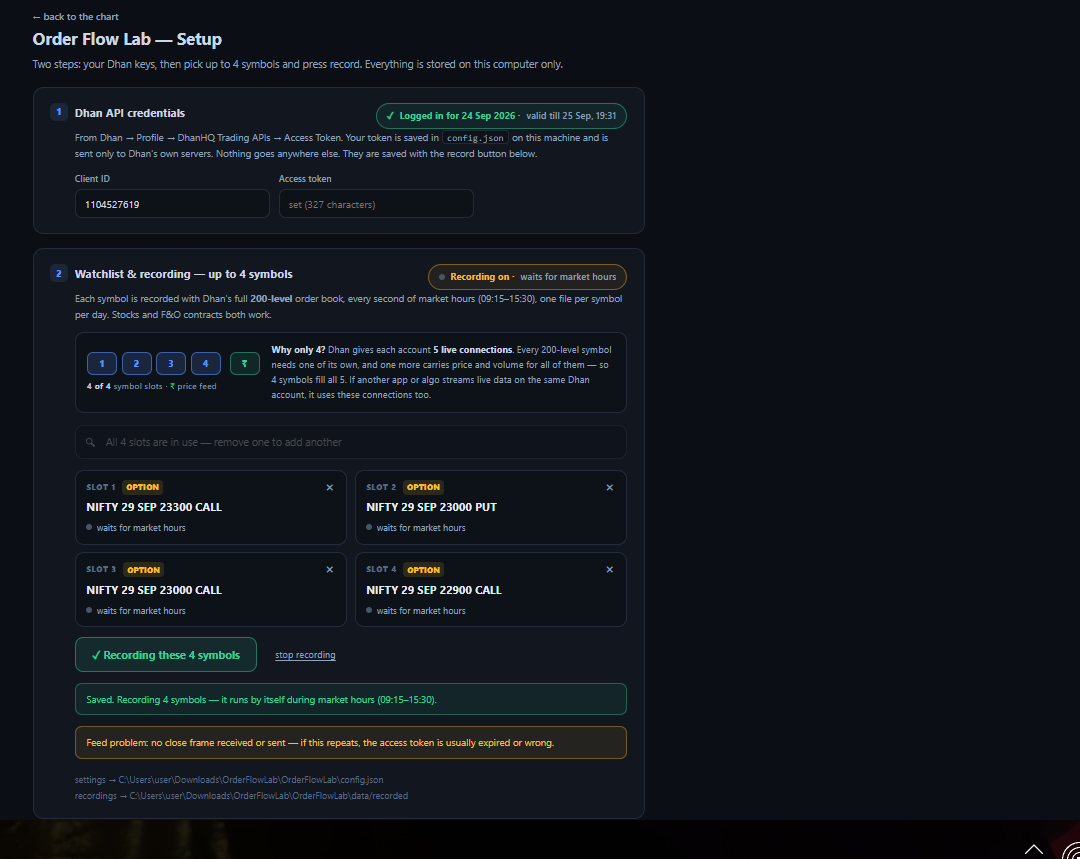Click the Saved. Recording 4 symbols message

pos(351,699)
